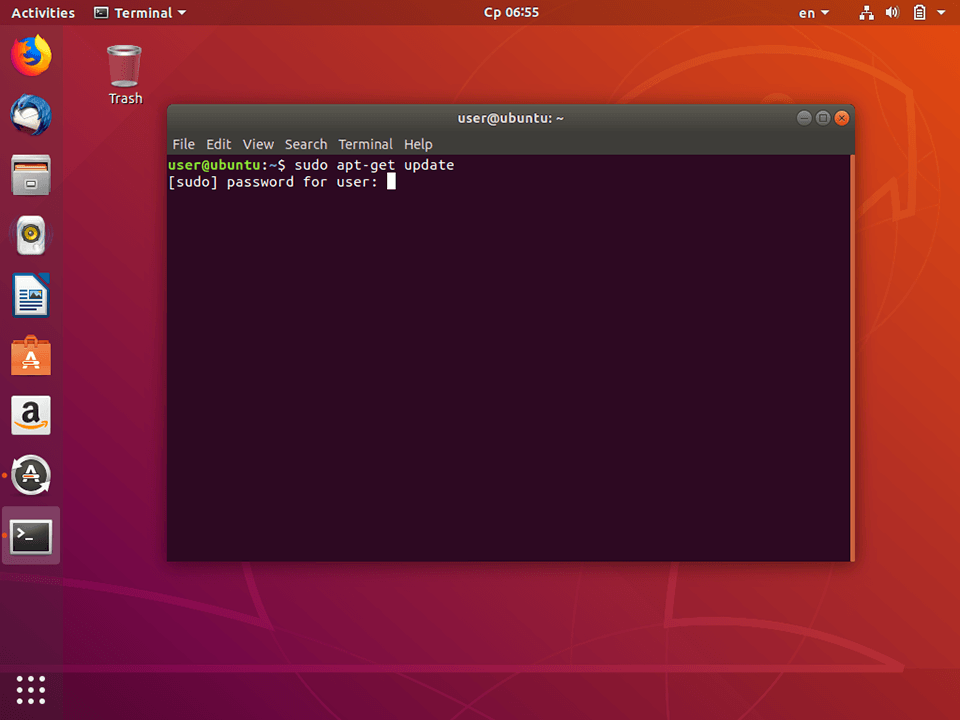Open the en keyboard layout menu

[x=813, y=13]
